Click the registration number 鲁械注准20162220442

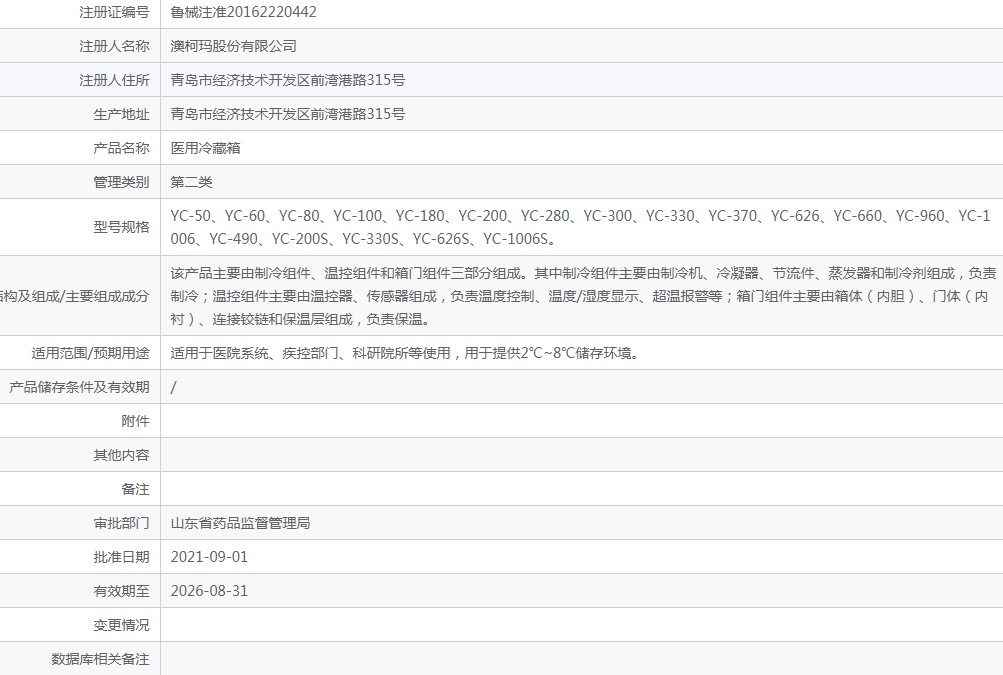point(243,12)
